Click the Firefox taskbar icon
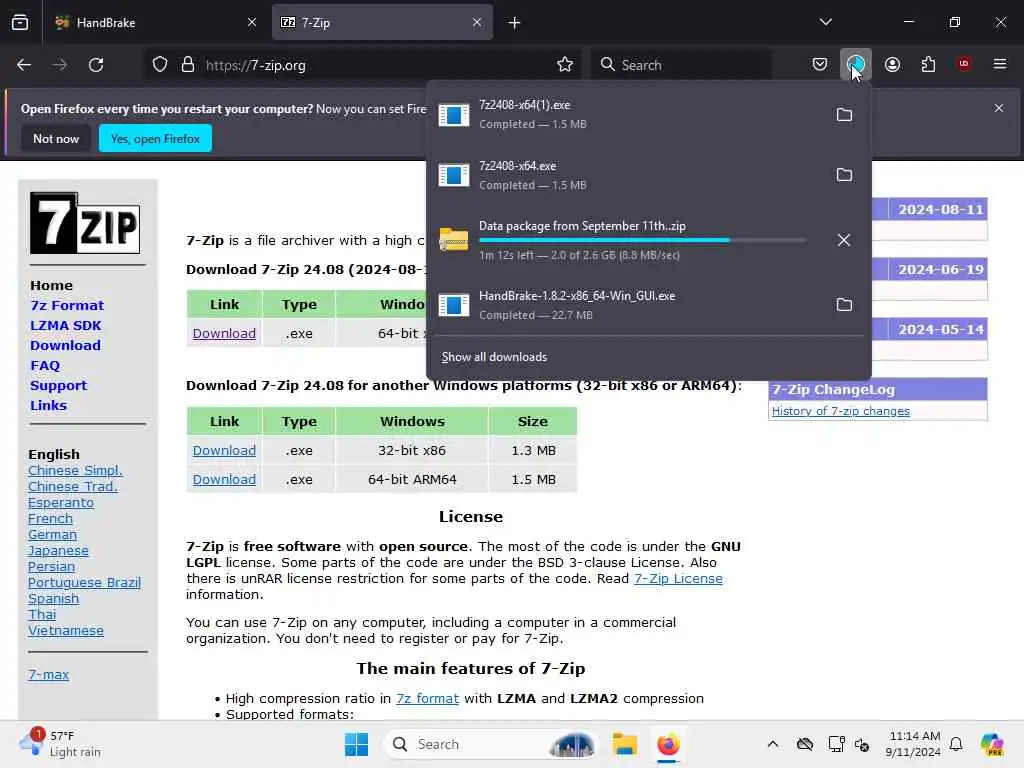Viewport: 1024px width, 768px height. pyautogui.click(x=668, y=744)
